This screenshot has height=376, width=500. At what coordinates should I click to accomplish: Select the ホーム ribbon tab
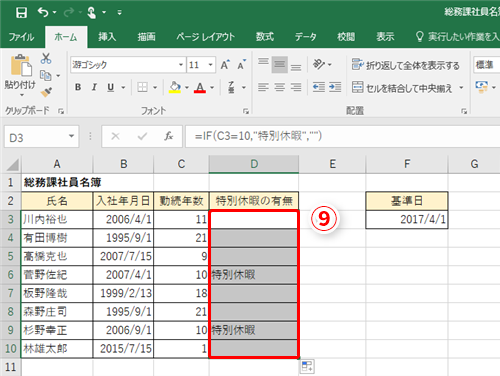(66, 37)
